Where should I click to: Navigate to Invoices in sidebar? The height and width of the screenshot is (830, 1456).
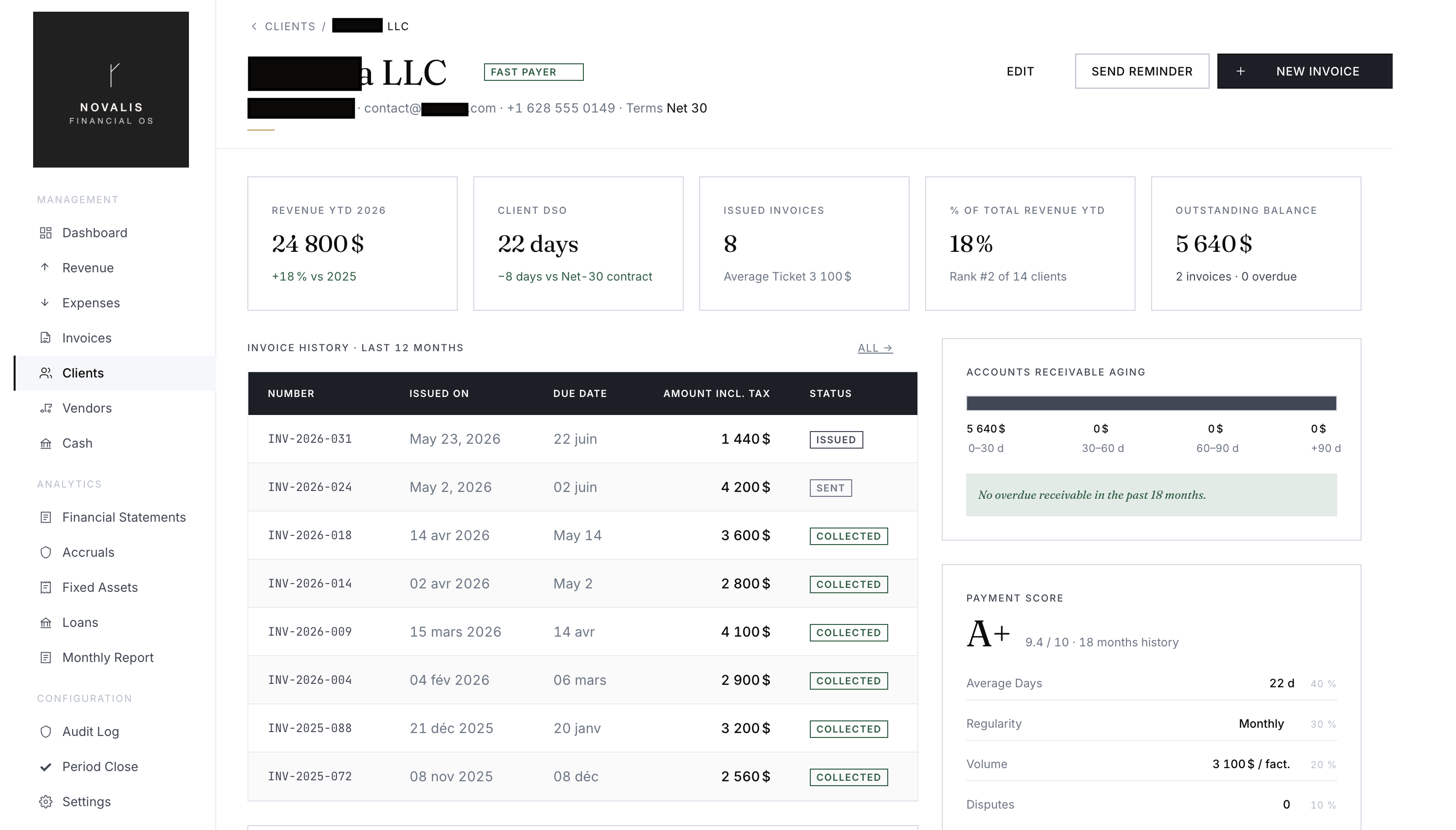point(114,338)
